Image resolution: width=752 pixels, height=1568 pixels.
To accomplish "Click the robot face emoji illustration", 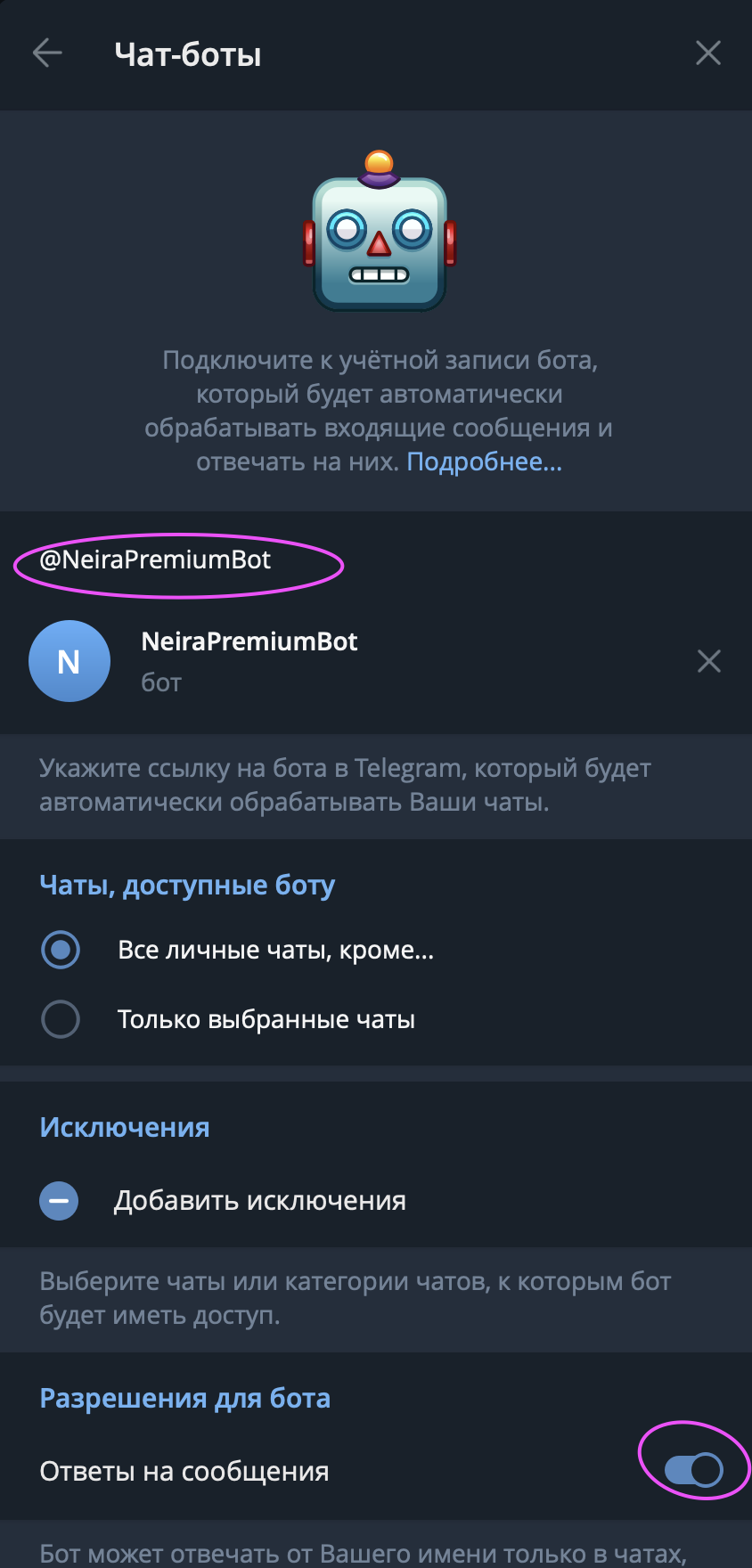I will click(380, 233).
